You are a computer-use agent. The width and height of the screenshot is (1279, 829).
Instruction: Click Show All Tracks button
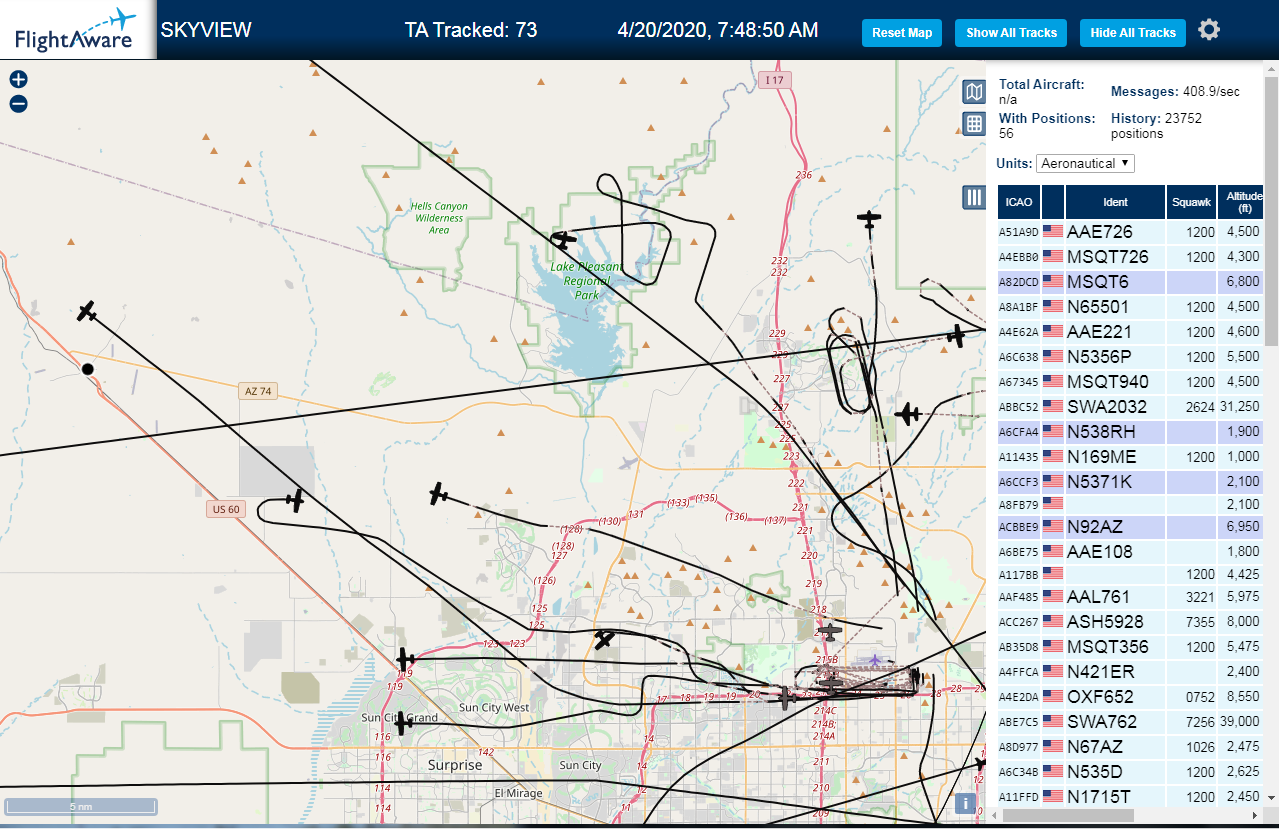(1011, 33)
